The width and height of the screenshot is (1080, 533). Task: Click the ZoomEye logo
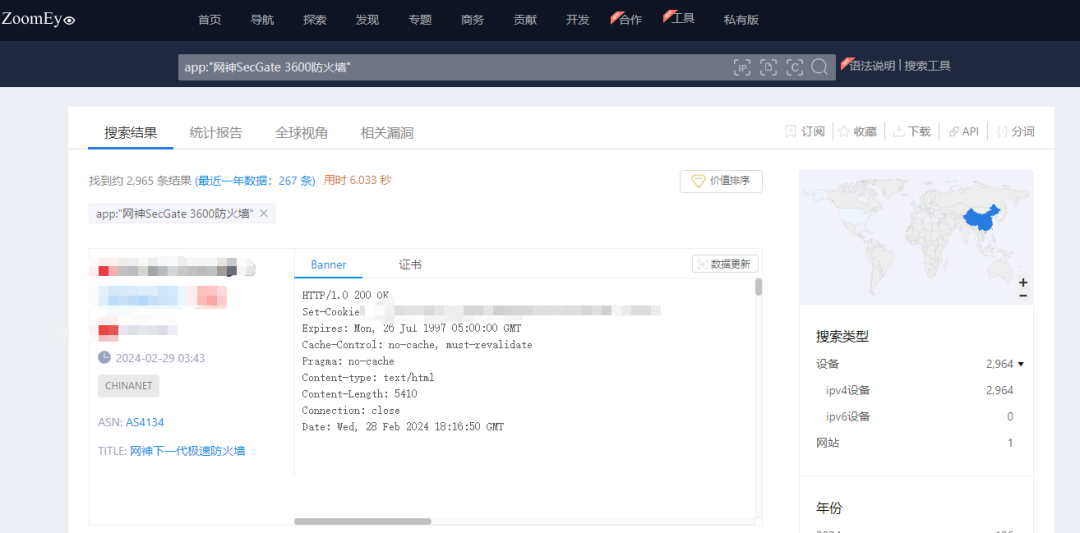coord(38,19)
